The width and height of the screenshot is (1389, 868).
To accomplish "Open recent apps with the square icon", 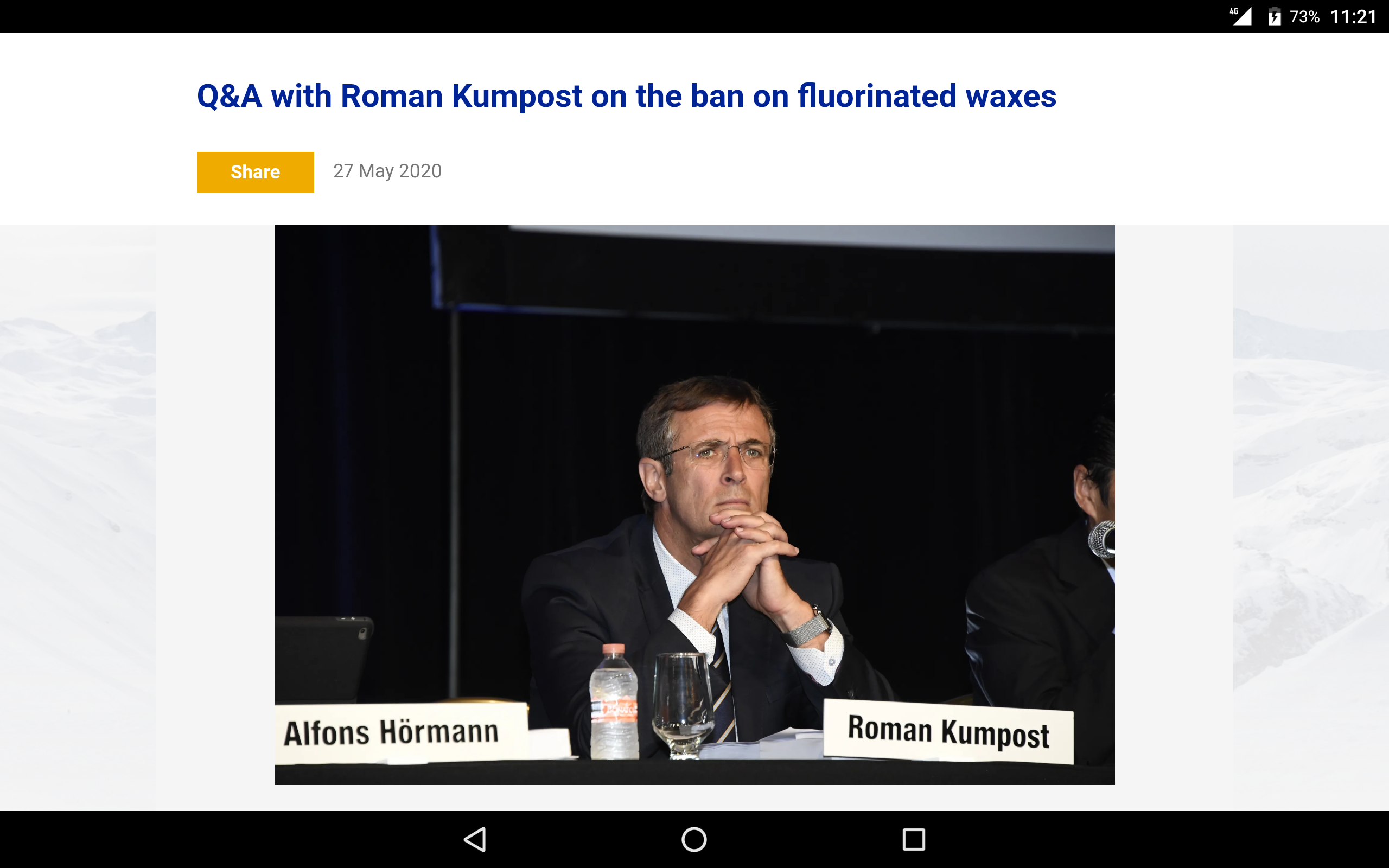I will click(x=914, y=839).
